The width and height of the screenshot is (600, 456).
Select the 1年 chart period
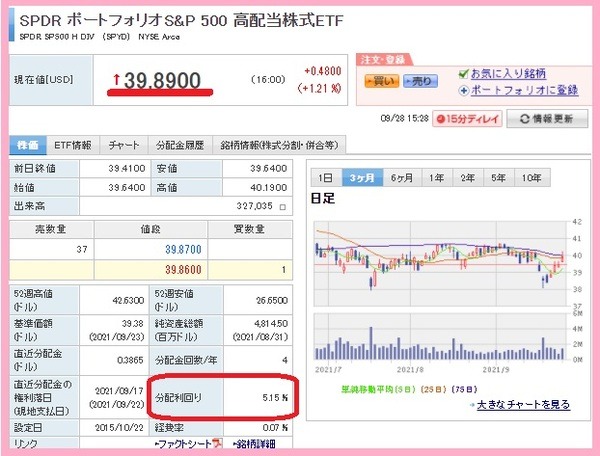point(437,178)
